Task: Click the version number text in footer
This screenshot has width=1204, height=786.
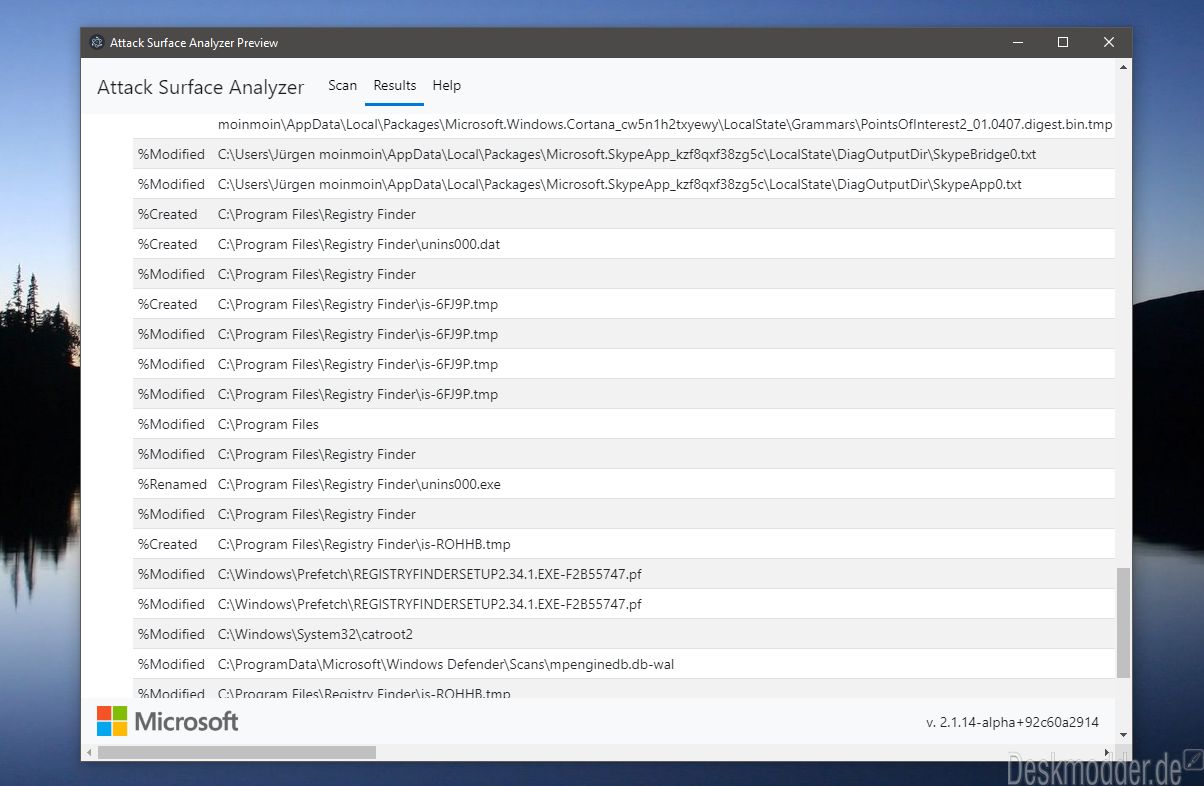Action: click(x=1012, y=722)
